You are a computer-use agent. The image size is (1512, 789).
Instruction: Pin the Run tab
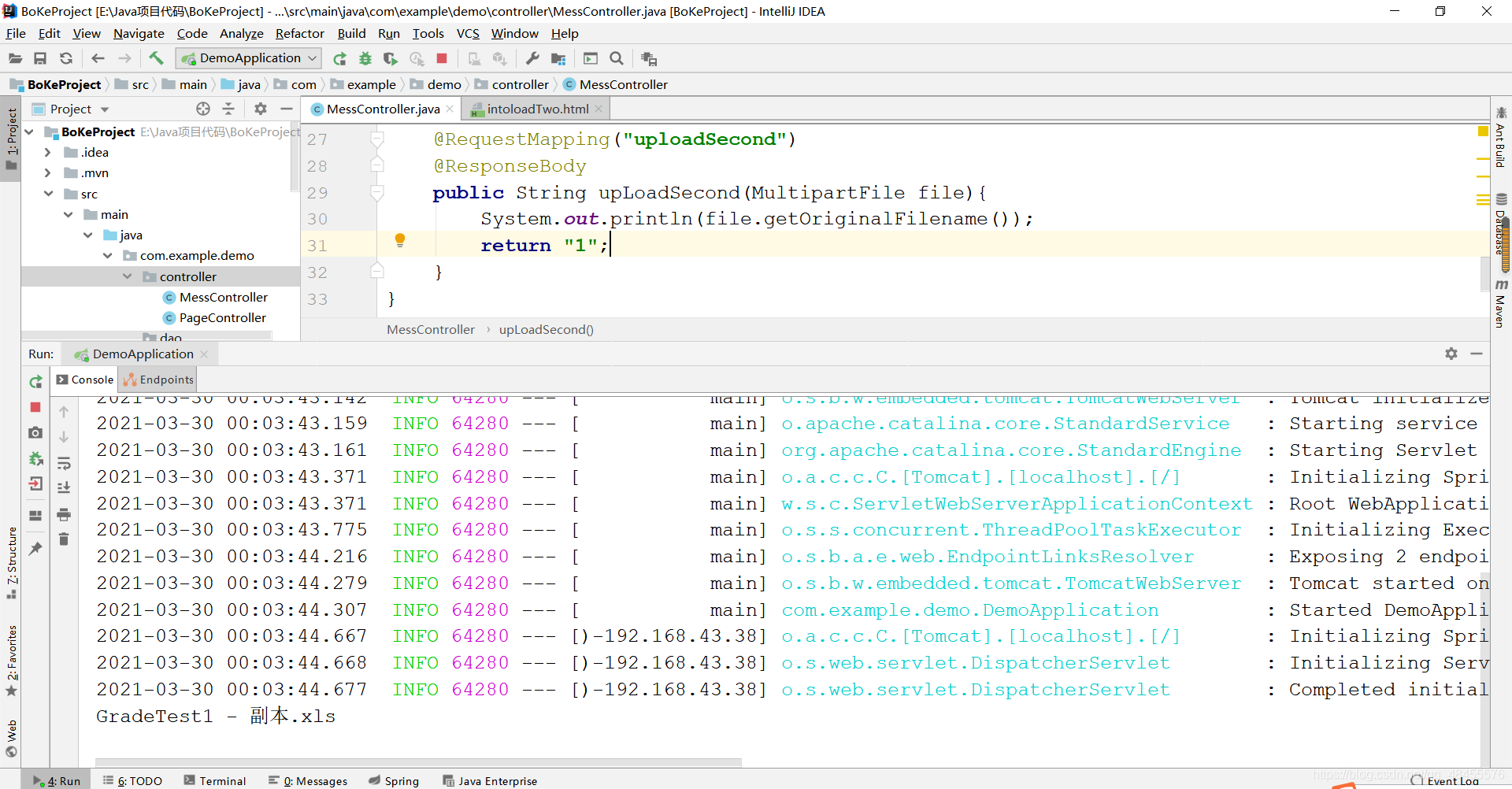tap(35, 548)
